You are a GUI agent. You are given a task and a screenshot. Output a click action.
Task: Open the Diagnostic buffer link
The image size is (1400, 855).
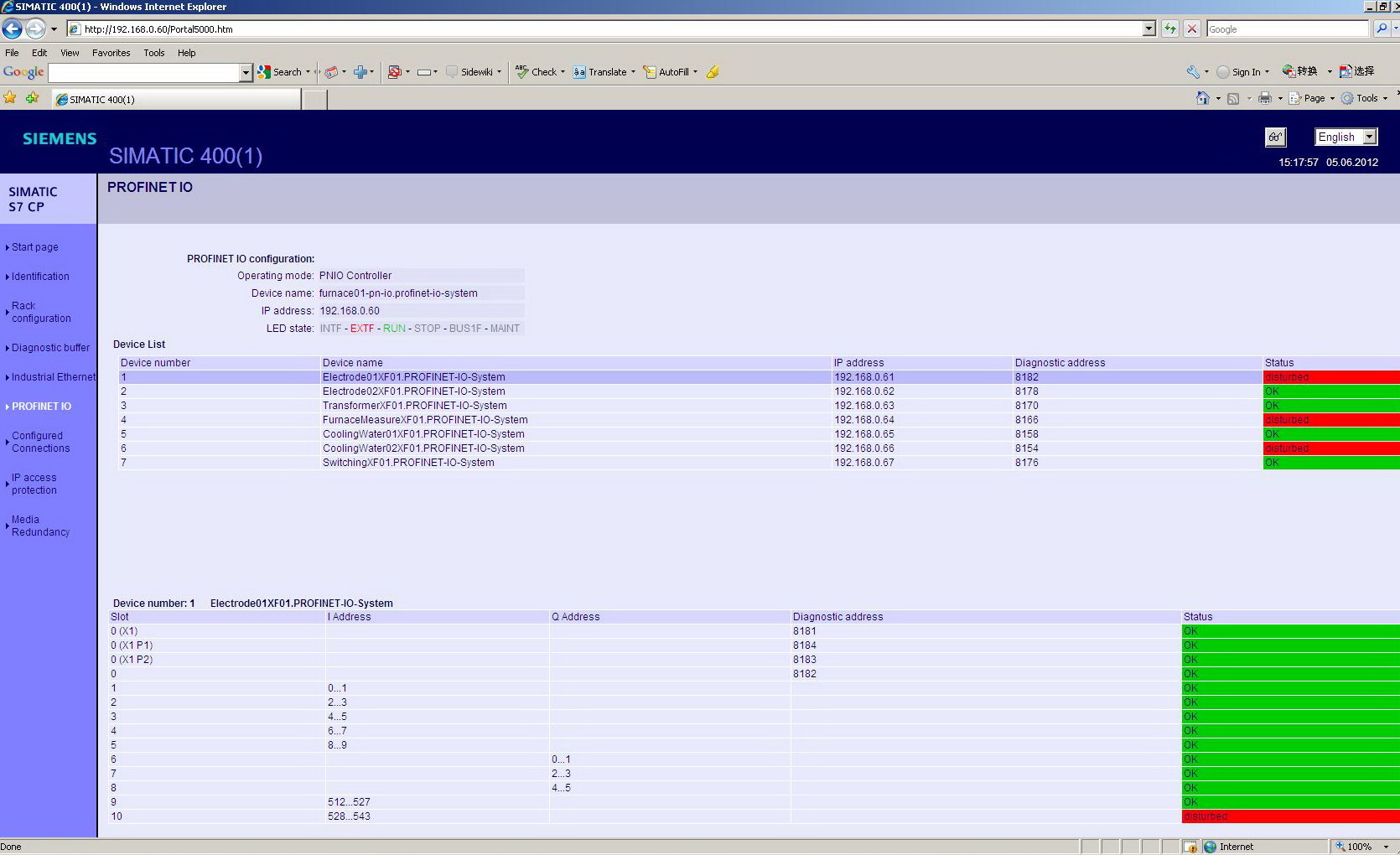(x=50, y=348)
